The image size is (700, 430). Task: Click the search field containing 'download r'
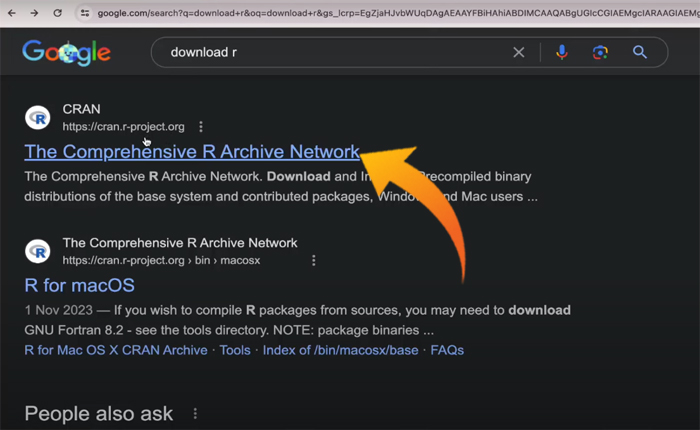[330, 52]
